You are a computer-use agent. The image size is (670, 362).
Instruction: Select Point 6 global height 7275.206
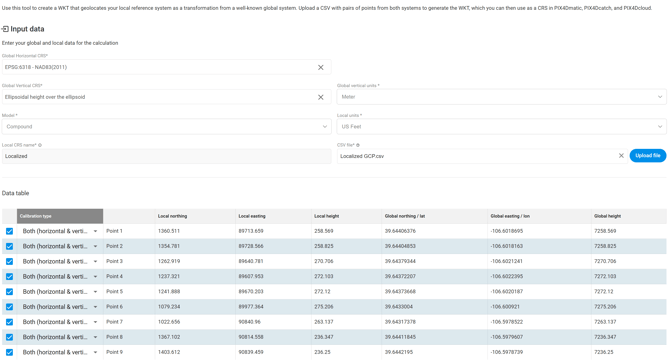[605, 307]
